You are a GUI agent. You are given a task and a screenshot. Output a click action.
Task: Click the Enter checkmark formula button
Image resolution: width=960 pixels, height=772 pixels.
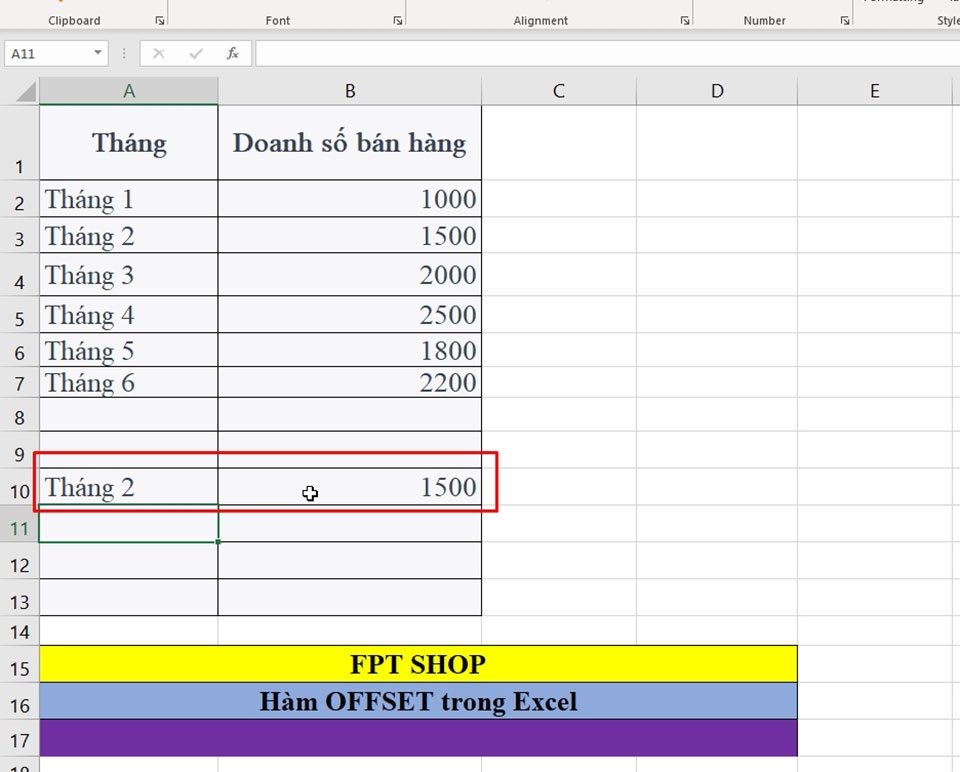[196, 53]
